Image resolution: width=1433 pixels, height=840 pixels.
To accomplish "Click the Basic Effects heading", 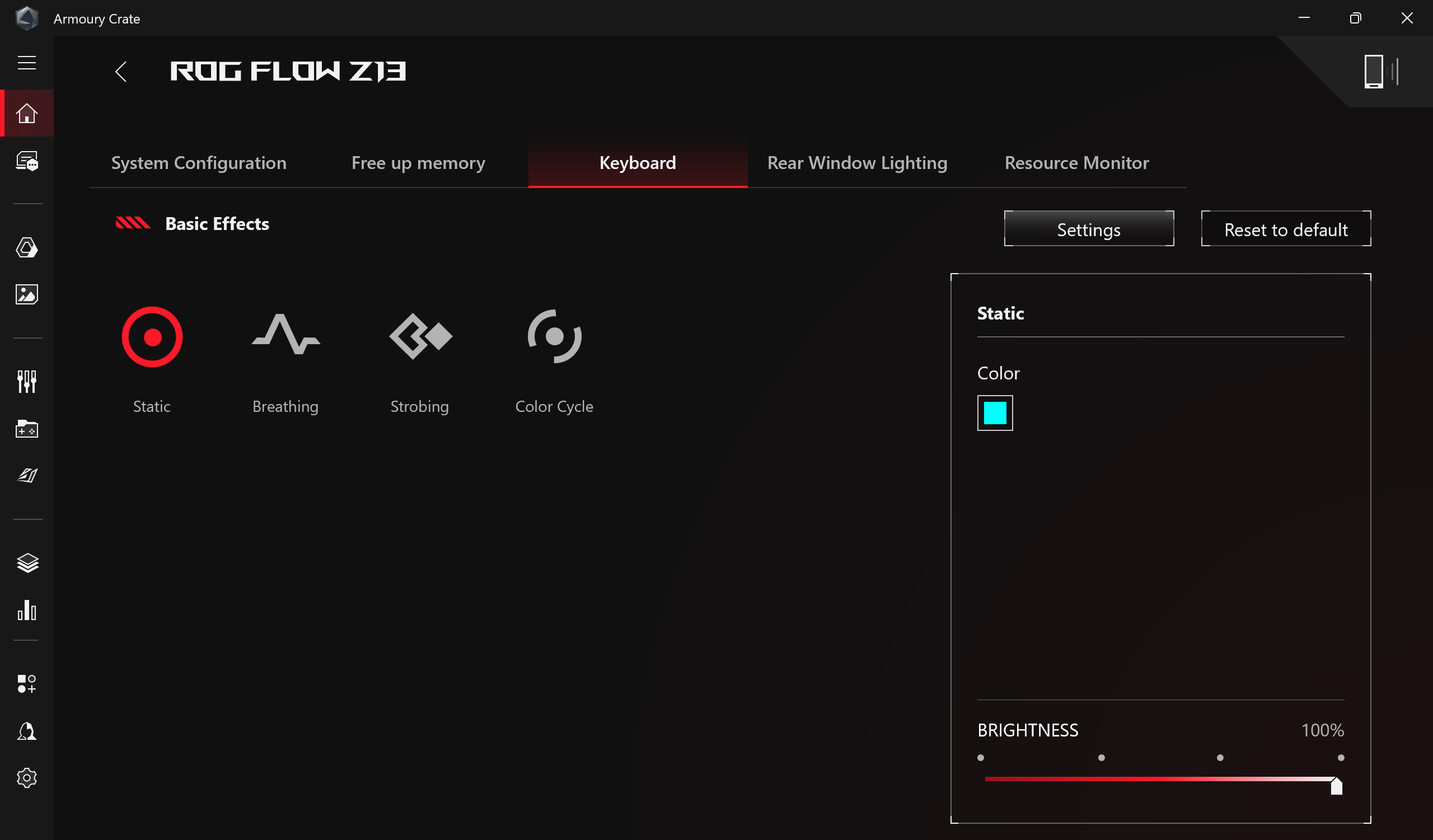I will point(217,224).
